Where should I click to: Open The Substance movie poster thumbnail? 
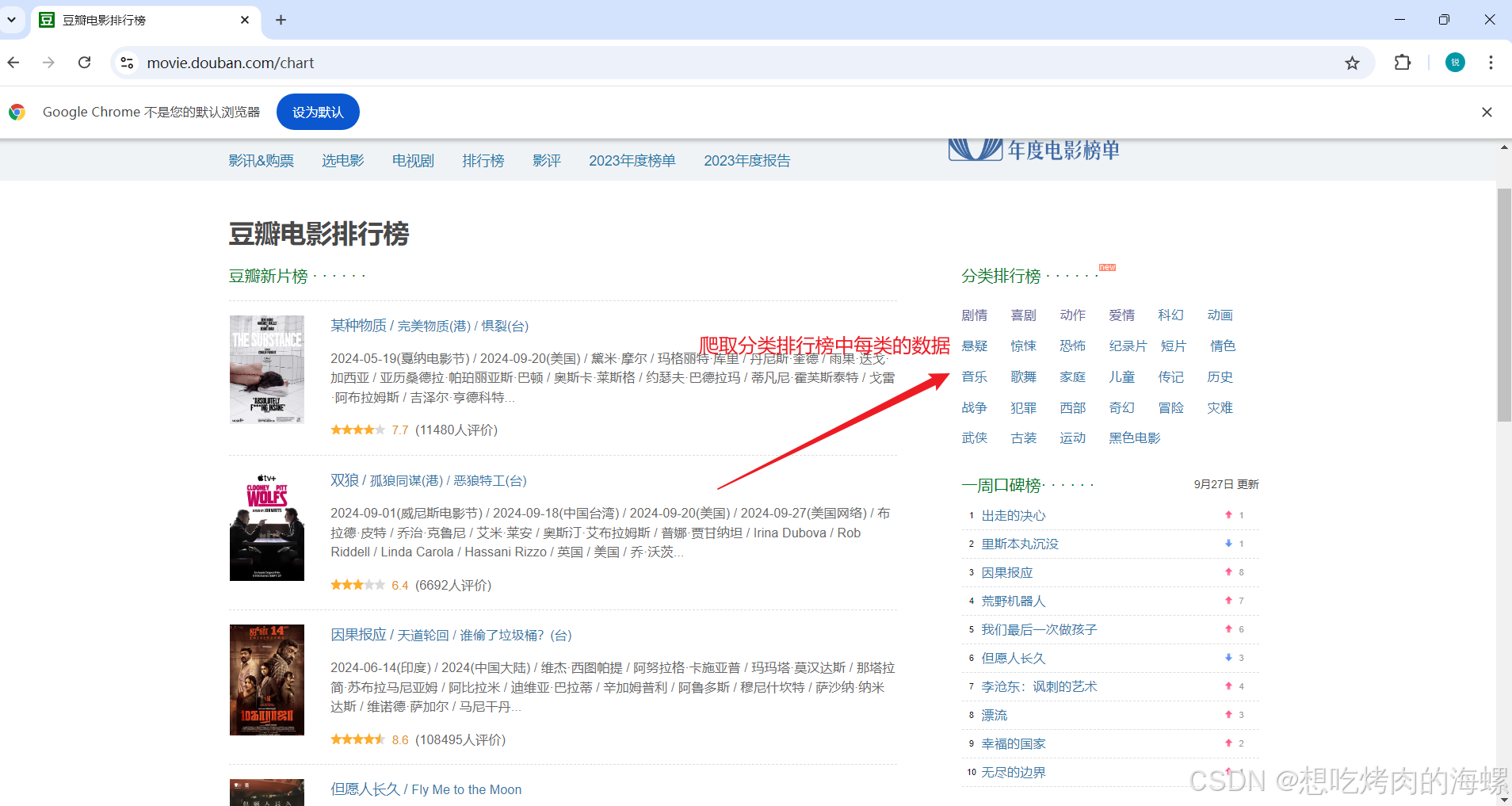(267, 369)
